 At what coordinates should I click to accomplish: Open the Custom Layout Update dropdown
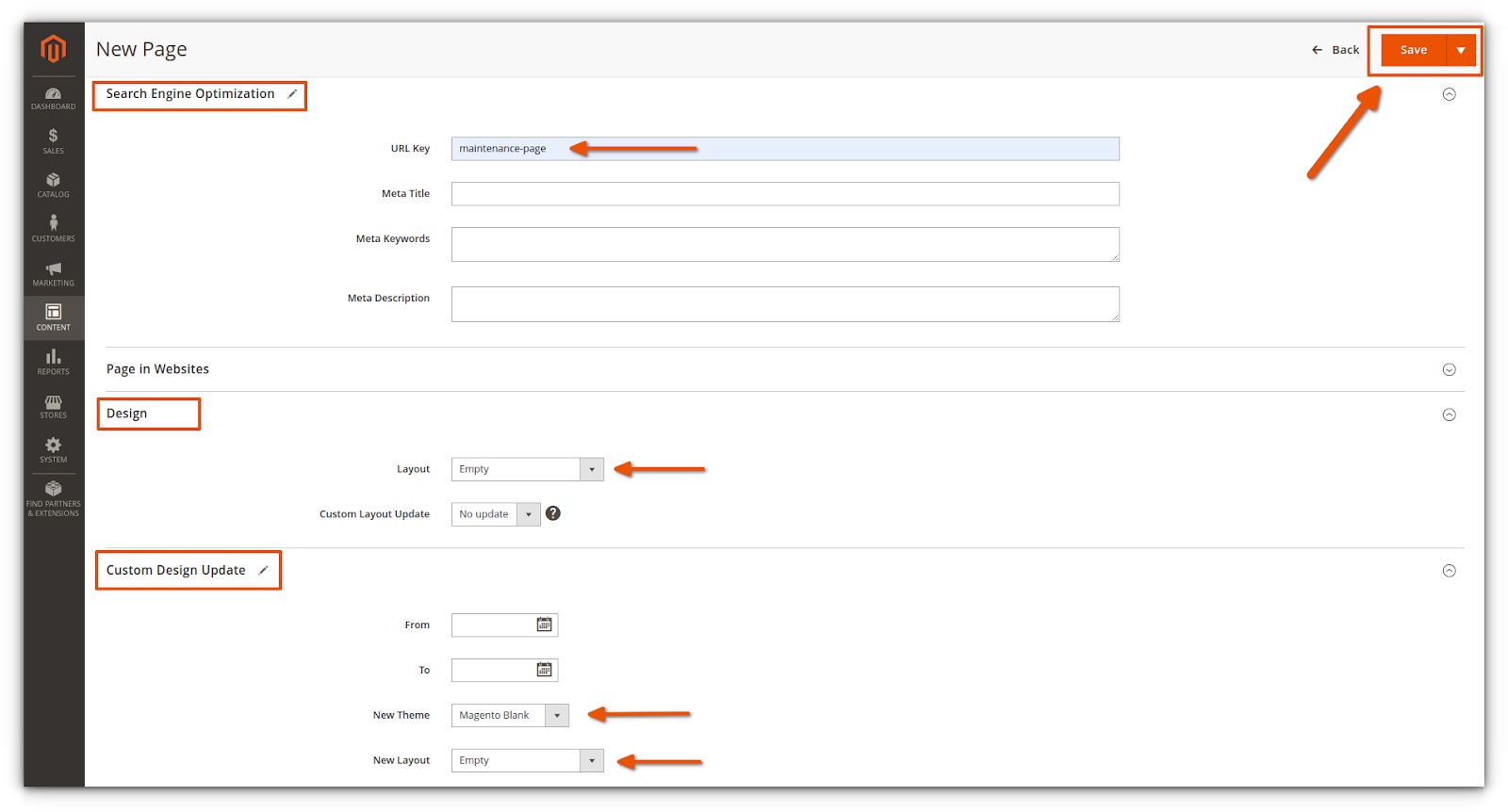pos(496,514)
